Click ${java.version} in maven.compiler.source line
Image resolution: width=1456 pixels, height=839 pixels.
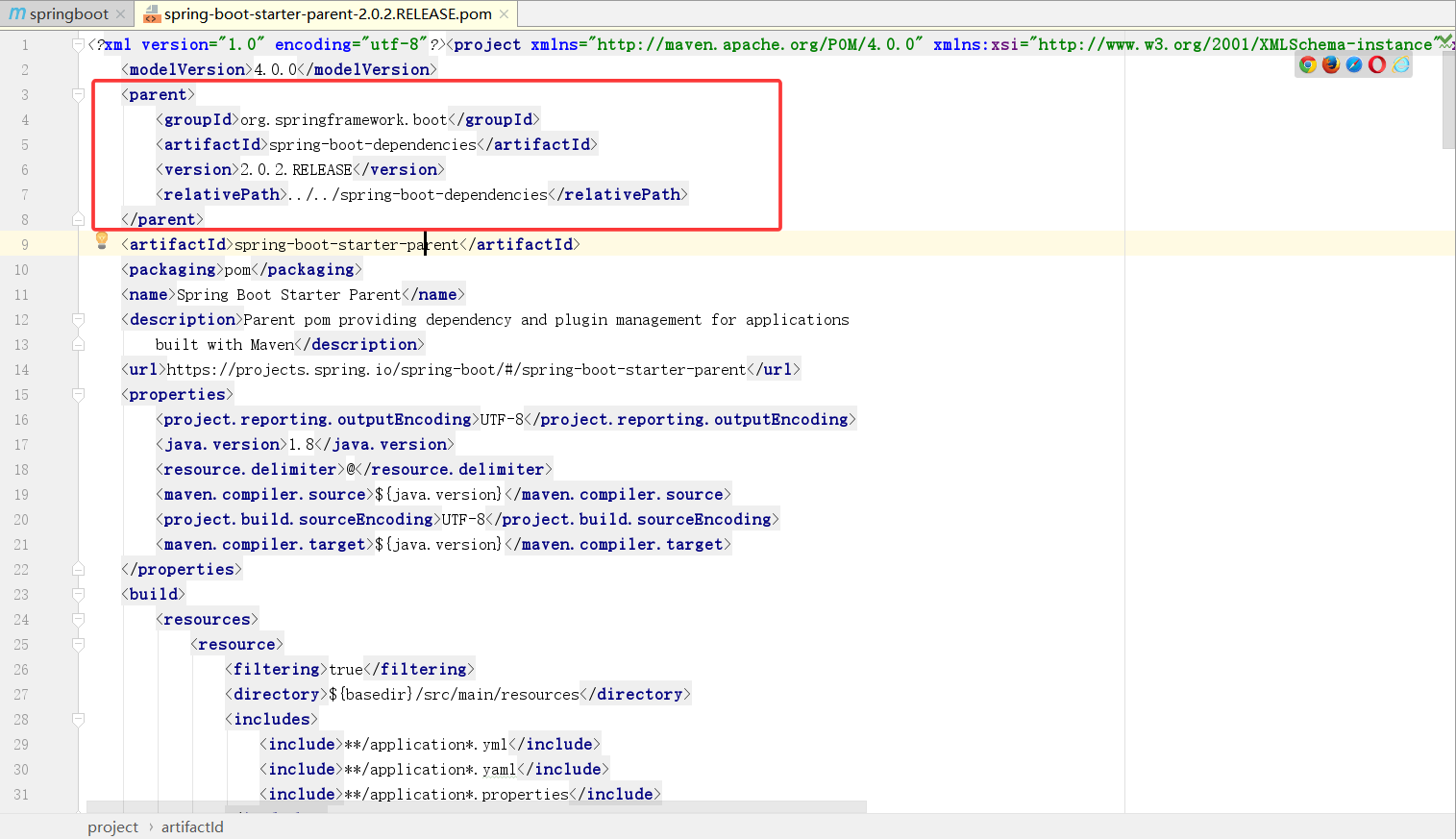click(438, 494)
